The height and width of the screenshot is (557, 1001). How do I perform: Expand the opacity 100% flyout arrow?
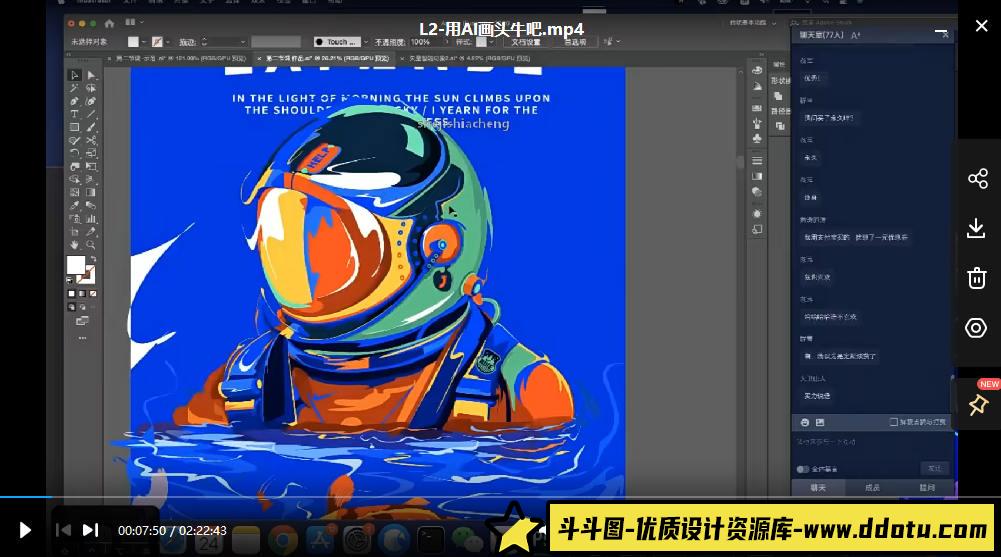click(445, 42)
